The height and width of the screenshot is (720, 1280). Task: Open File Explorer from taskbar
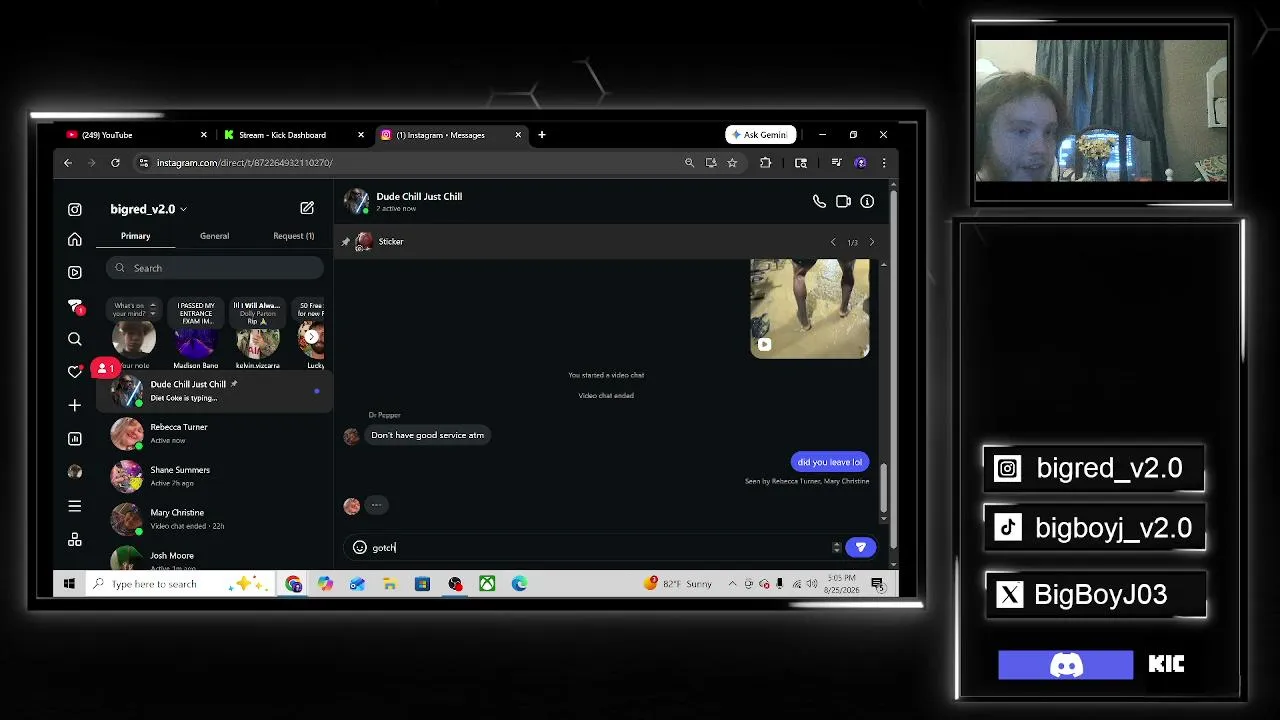pos(390,584)
